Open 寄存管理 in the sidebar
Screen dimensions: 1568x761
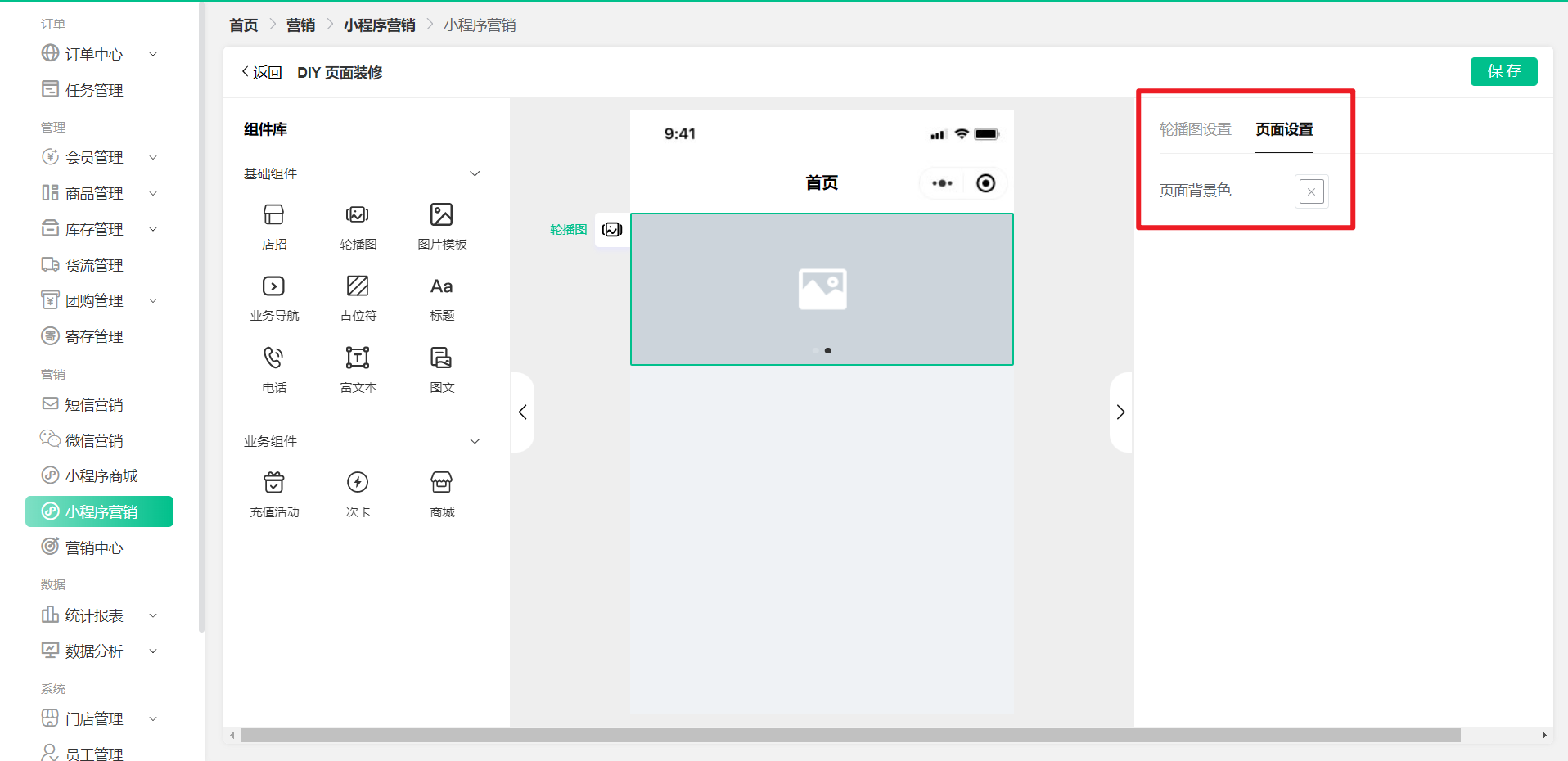point(94,336)
